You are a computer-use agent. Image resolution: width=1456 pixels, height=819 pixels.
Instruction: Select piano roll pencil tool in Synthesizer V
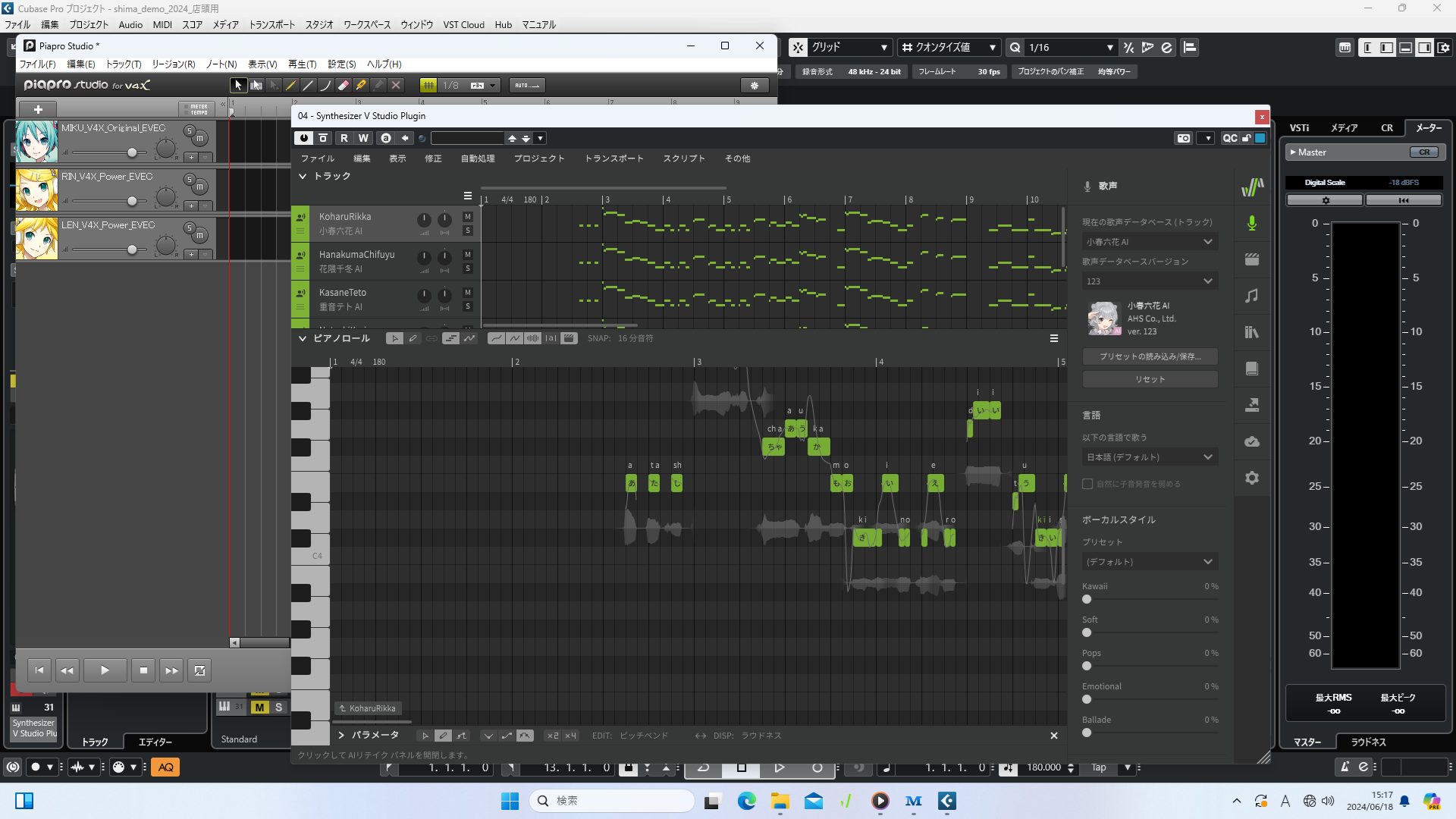point(413,338)
